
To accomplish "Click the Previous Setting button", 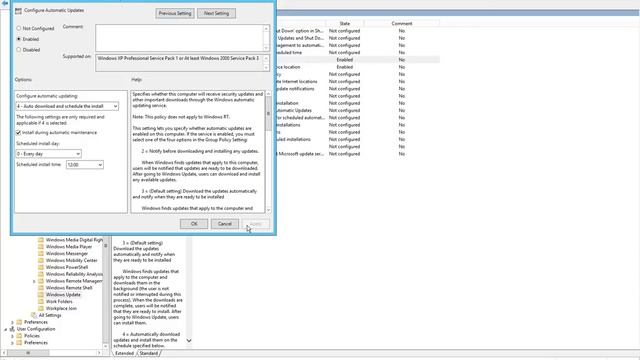I will [175, 13].
